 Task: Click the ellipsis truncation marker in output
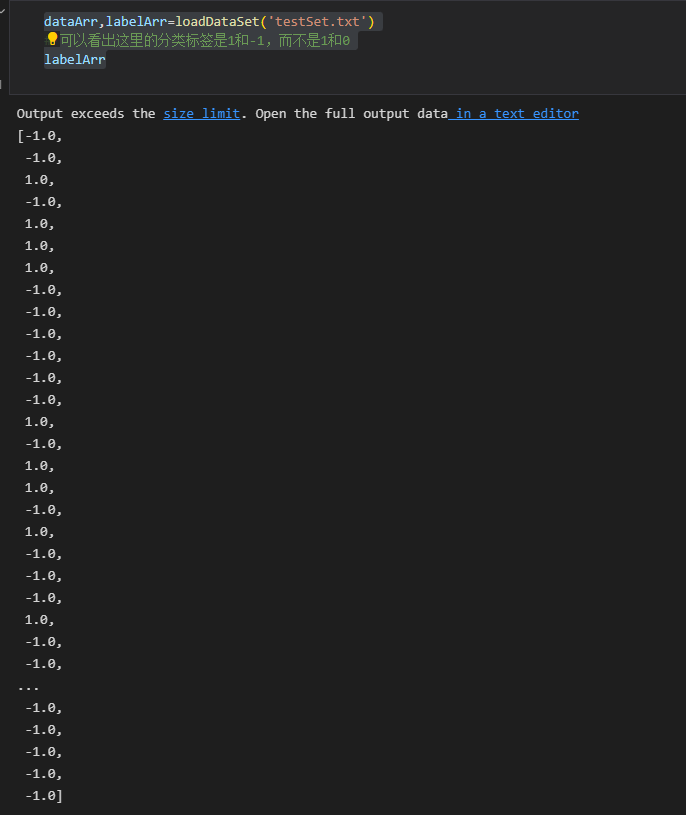[x=28, y=687]
